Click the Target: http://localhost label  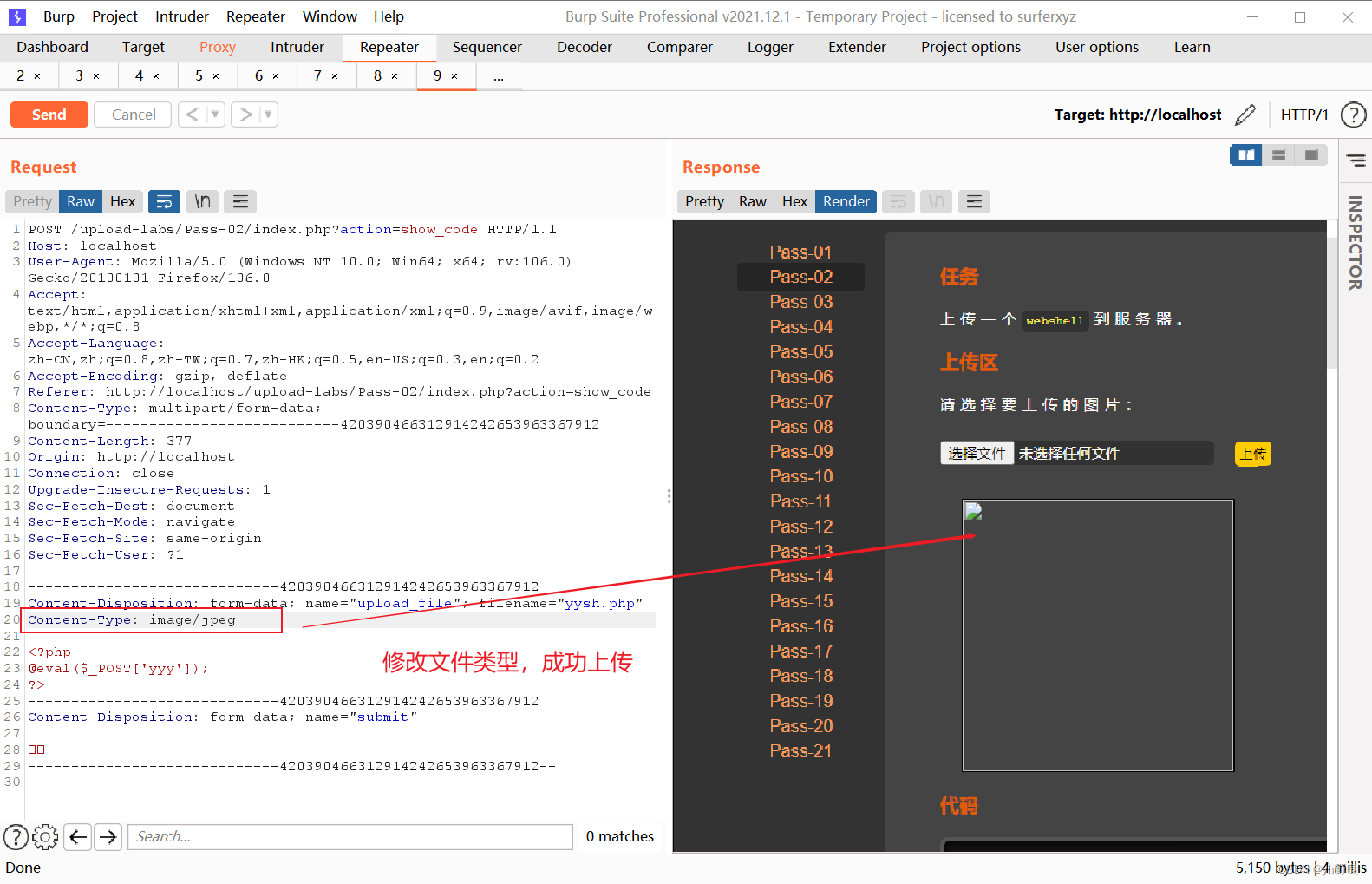[1137, 115]
